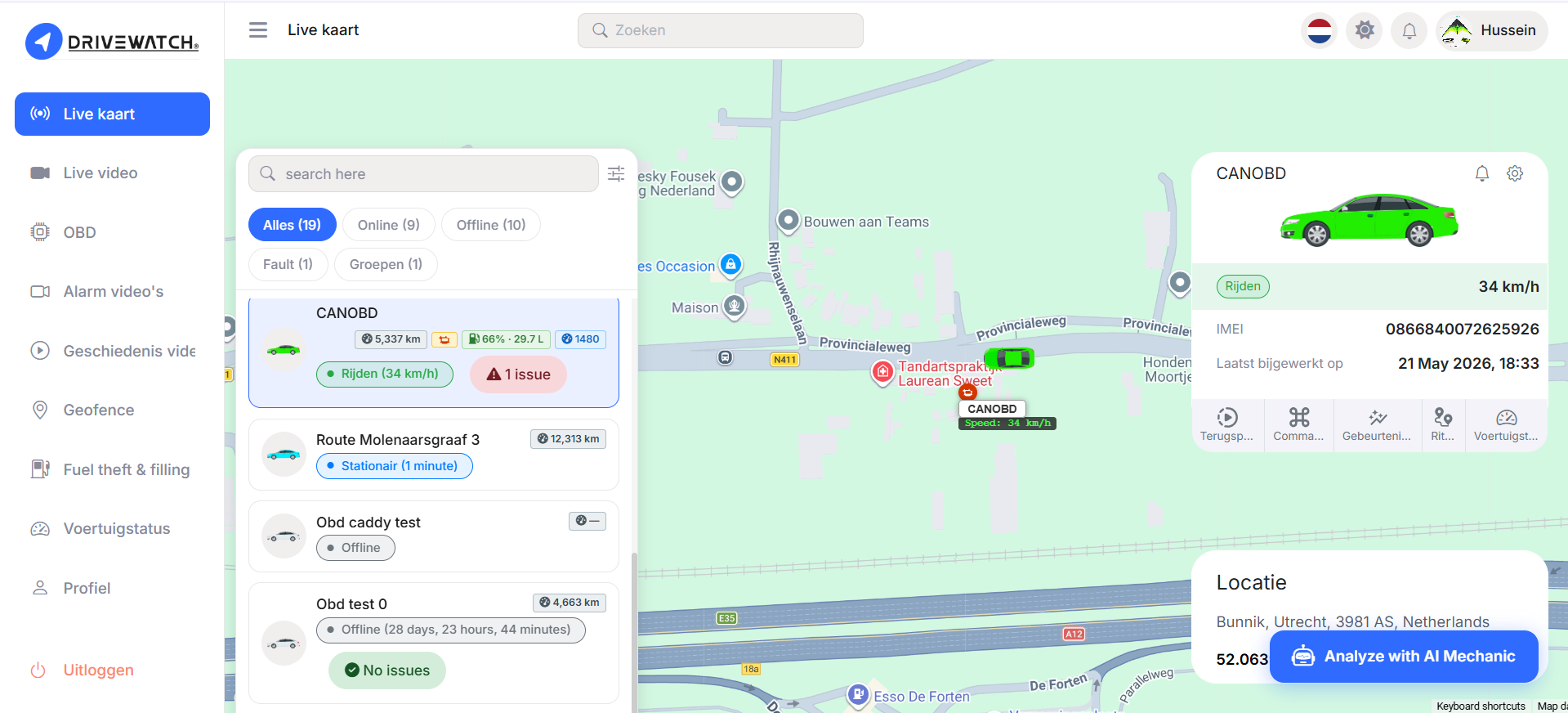
Task: Open CANOBD settings gear in detail panel
Action: click(x=1515, y=173)
